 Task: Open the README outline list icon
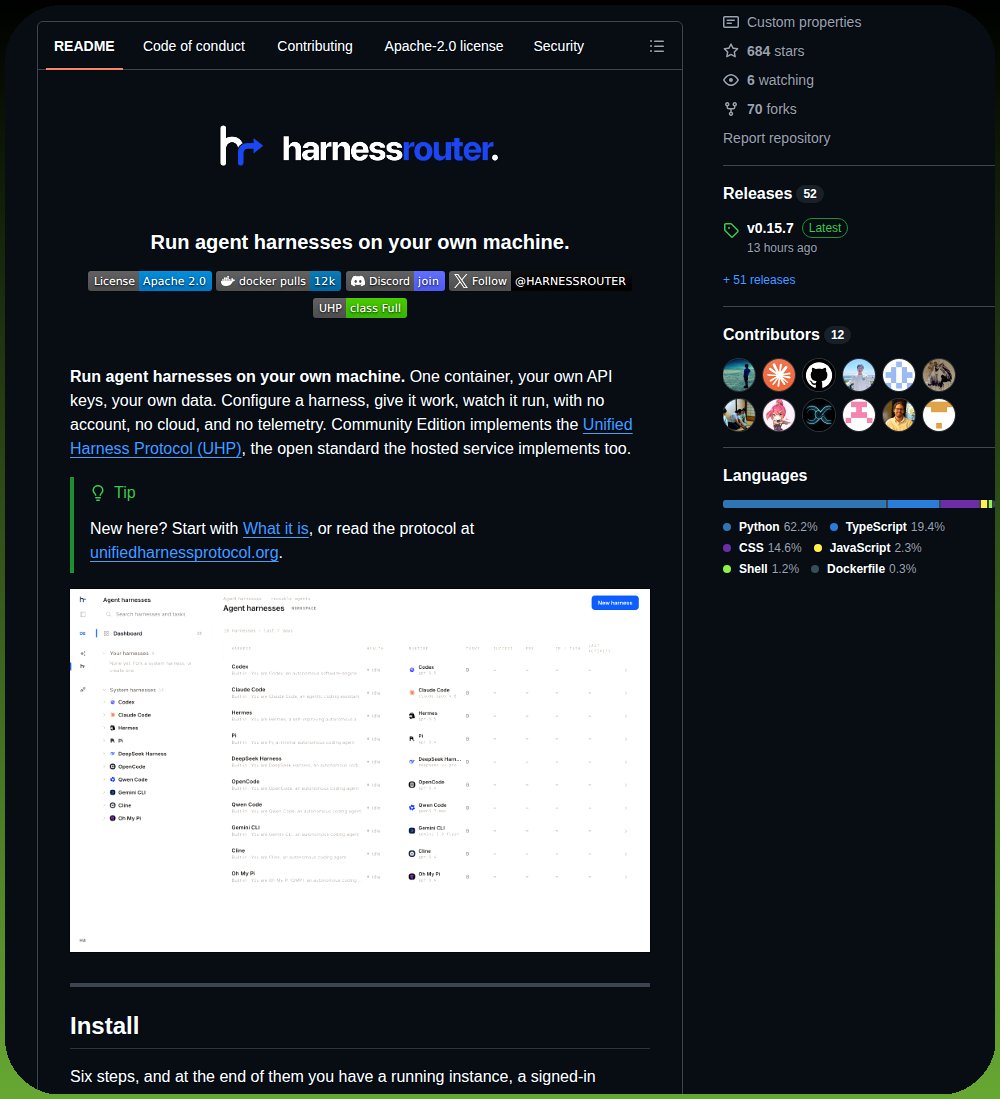click(x=657, y=46)
